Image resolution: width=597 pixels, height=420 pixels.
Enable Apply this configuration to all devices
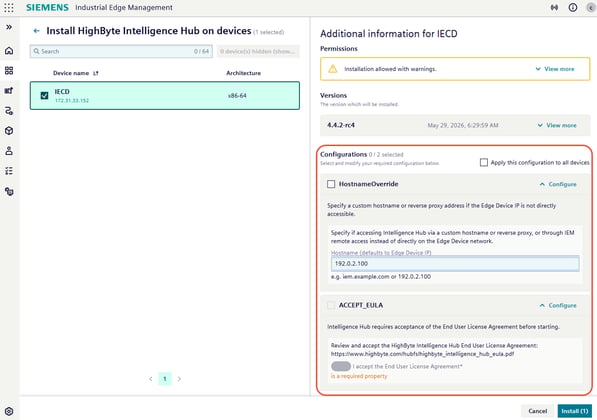[x=484, y=163]
